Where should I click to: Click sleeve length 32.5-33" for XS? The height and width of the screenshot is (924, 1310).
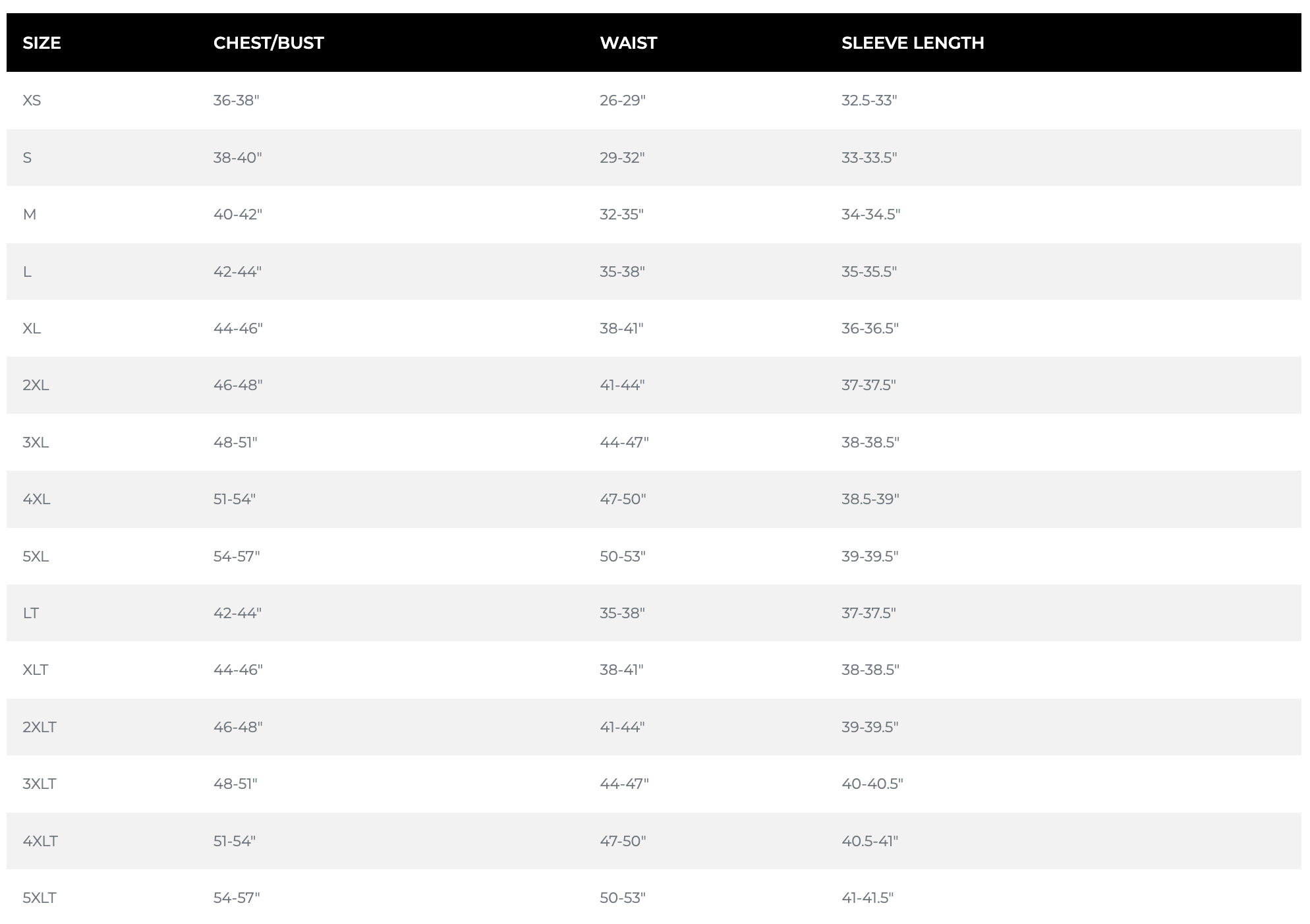tap(869, 100)
